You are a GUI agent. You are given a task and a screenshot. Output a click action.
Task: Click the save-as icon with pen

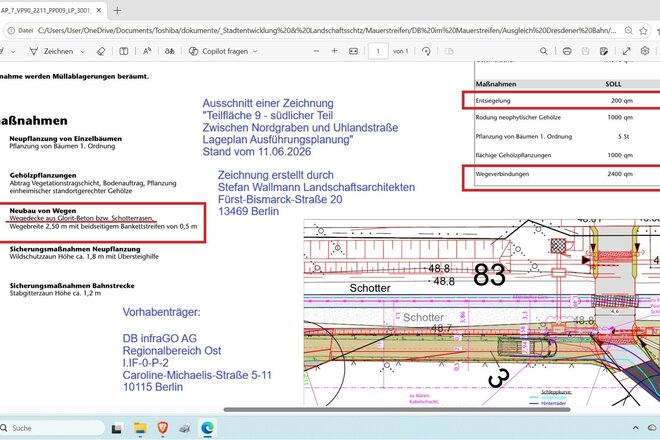point(604,51)
